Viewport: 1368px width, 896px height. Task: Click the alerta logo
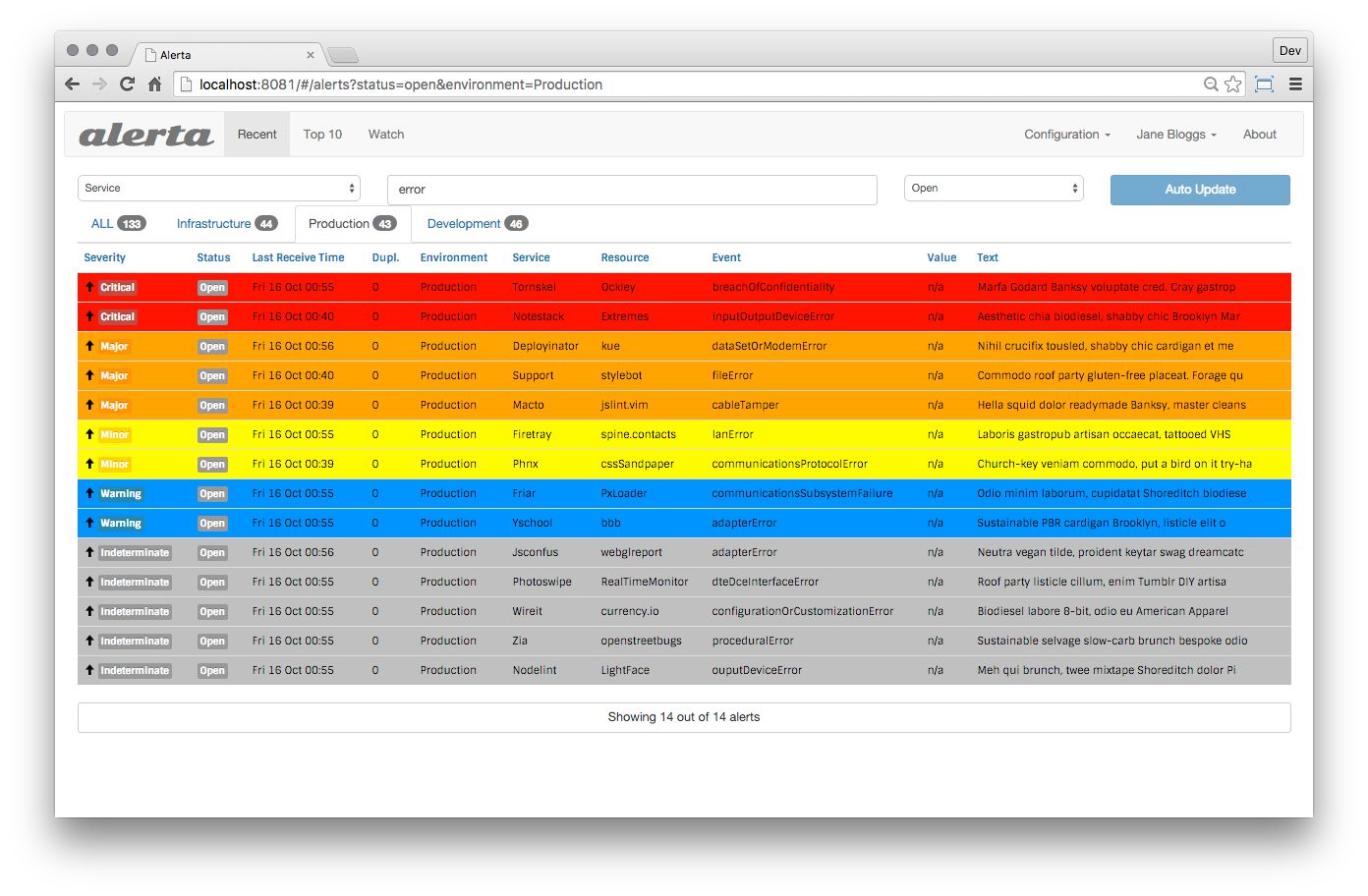click(145, 135)
